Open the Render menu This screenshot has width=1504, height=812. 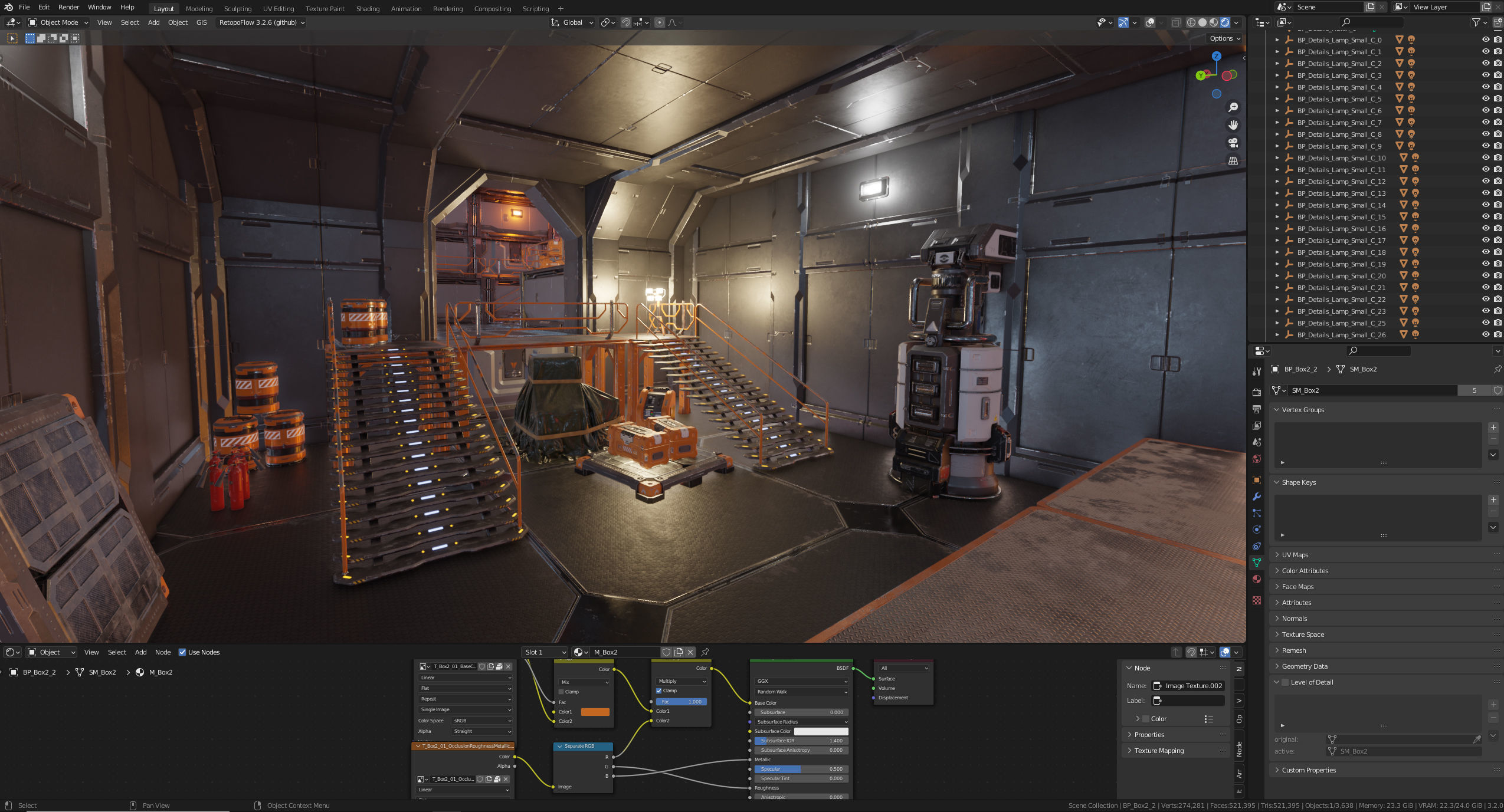pyautogui.click(x=68, y=7)
